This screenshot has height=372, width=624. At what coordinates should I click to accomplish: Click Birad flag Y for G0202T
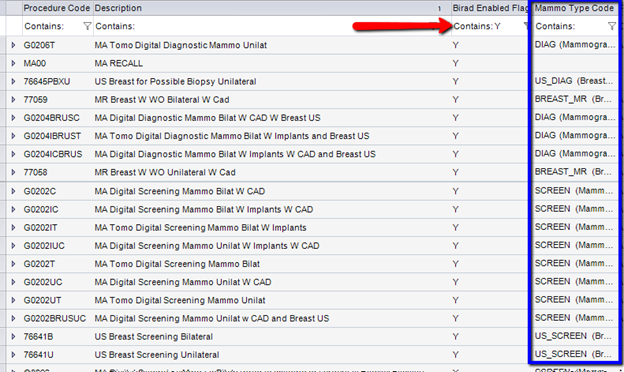pyautogui.click(x=456, y=264)
